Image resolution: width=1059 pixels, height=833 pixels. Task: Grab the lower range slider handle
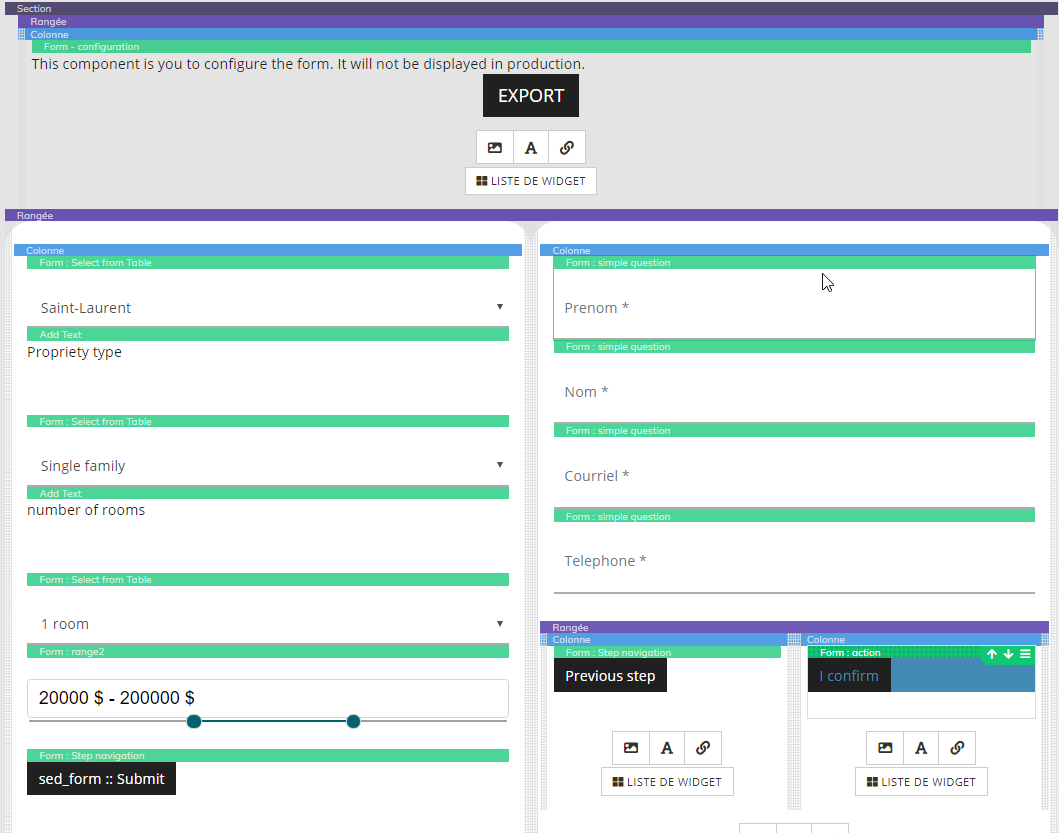point(194,722)
